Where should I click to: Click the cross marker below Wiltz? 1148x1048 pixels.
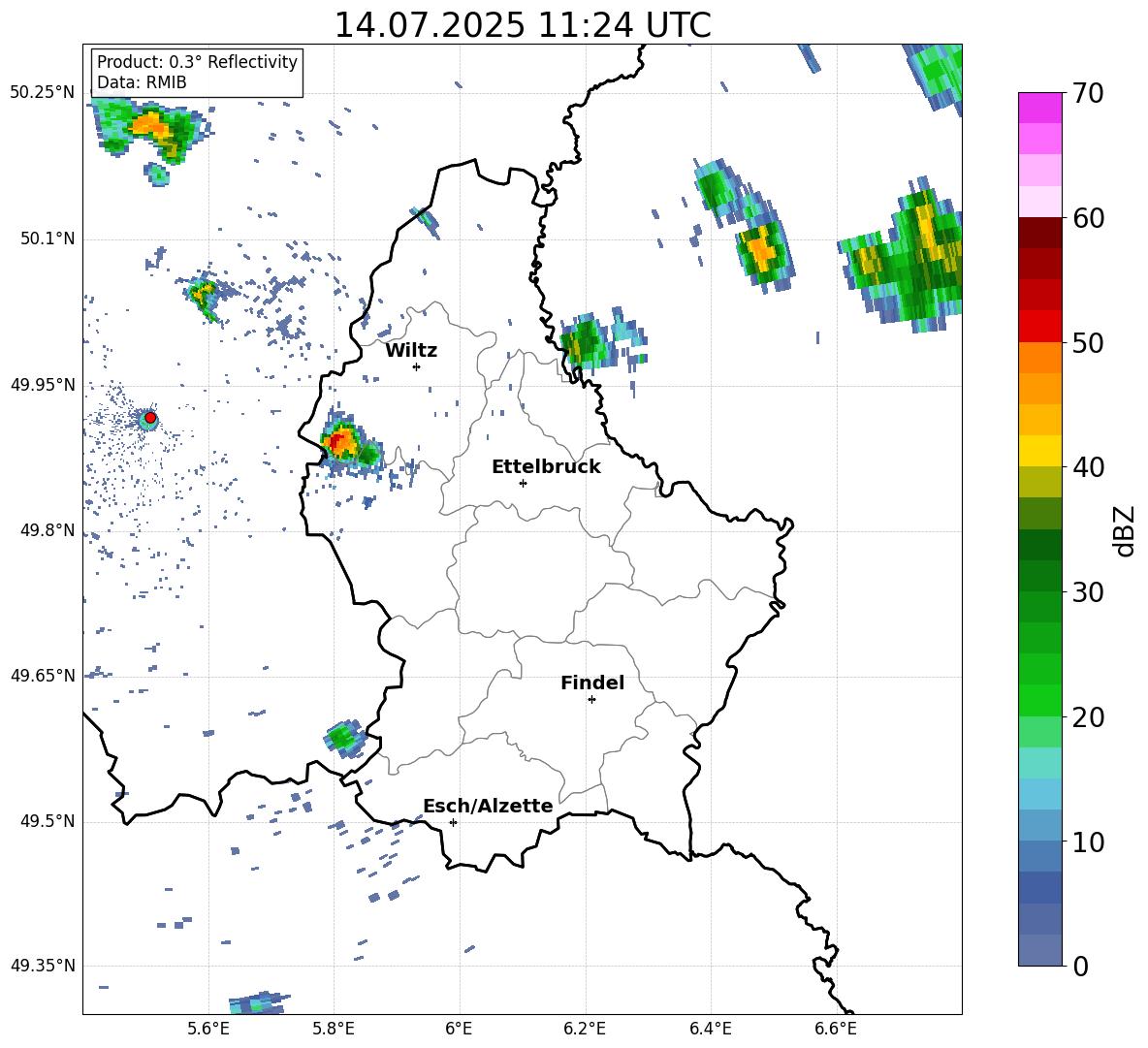(x=416, y=366)
